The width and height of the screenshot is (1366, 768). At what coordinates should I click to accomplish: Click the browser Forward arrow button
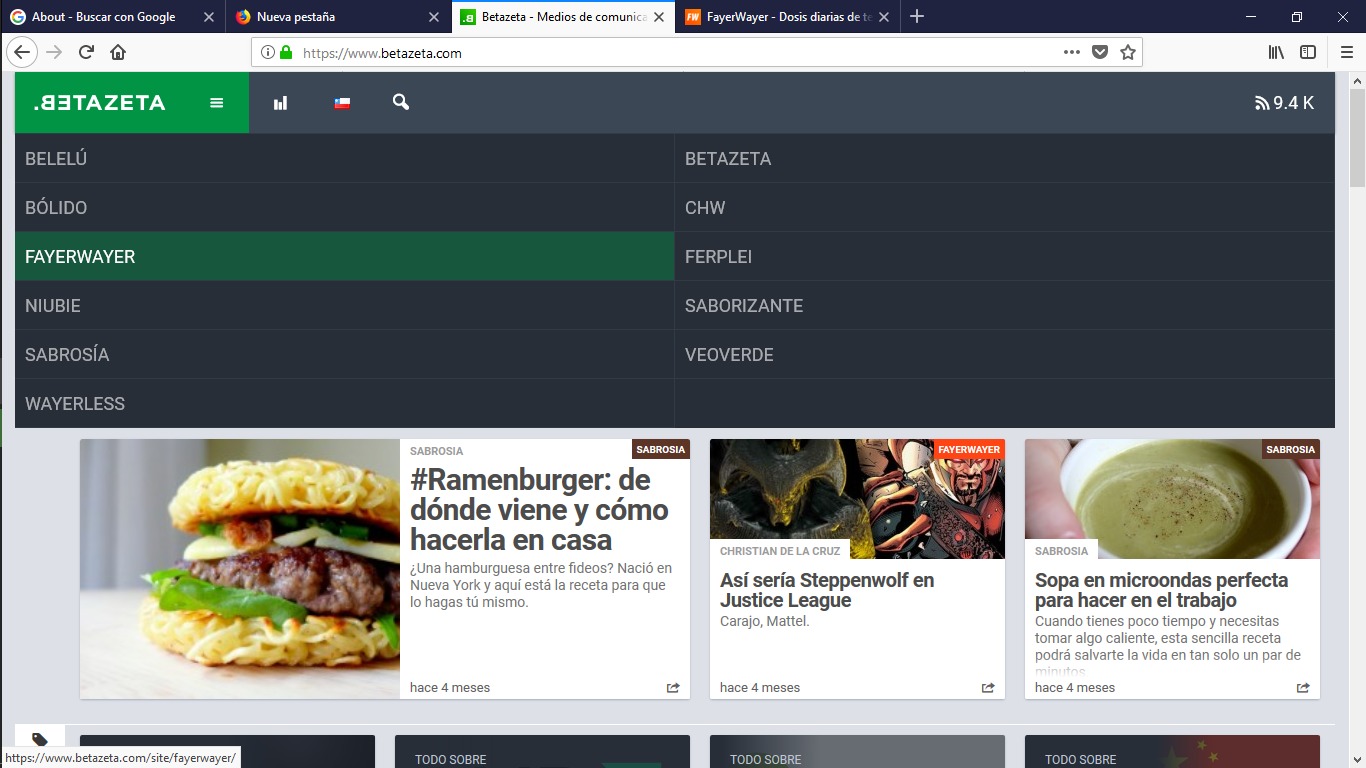click(54, 52)
